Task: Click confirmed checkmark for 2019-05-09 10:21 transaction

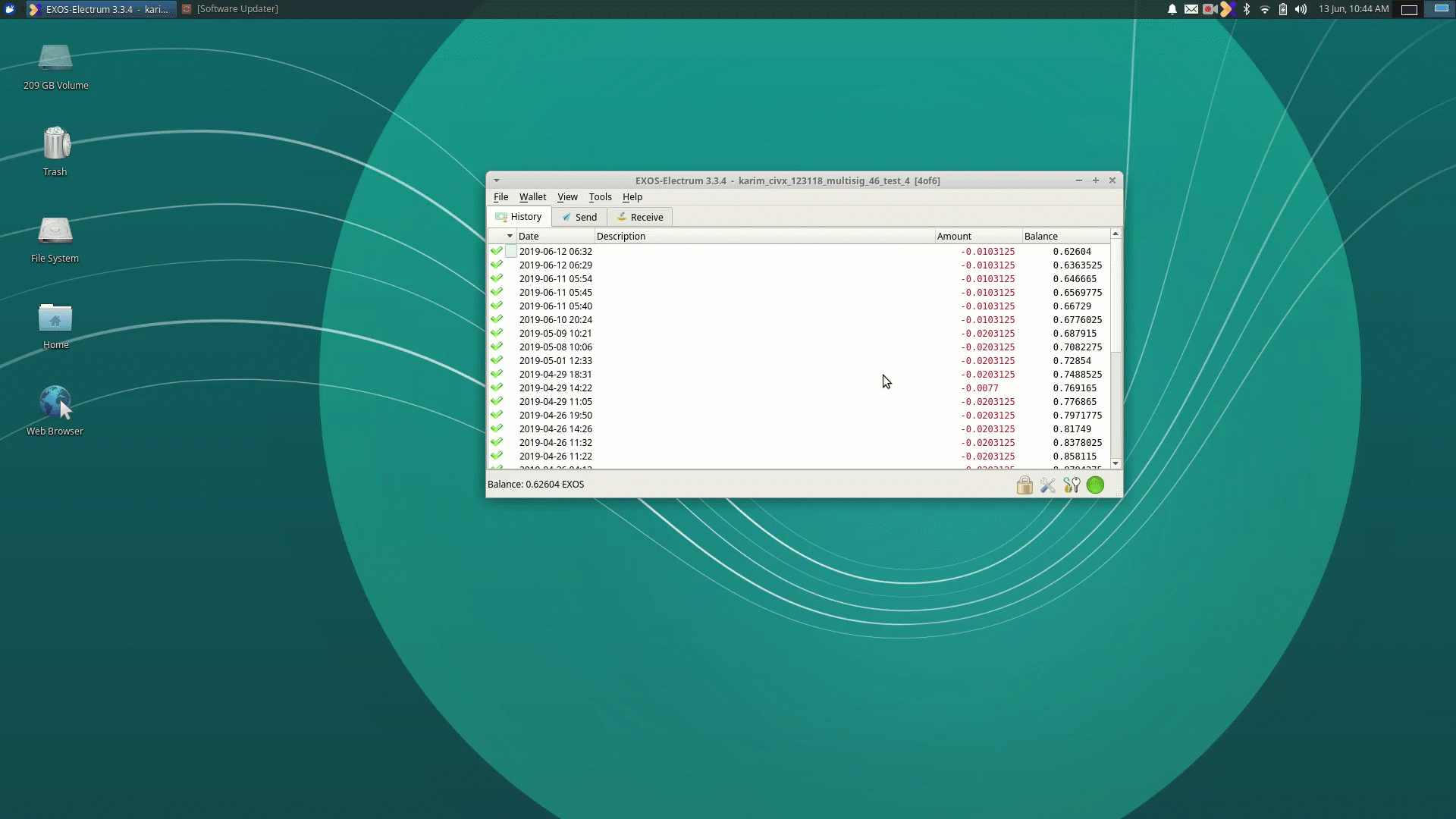Action: pyautogui.click(x=497, y=333)
